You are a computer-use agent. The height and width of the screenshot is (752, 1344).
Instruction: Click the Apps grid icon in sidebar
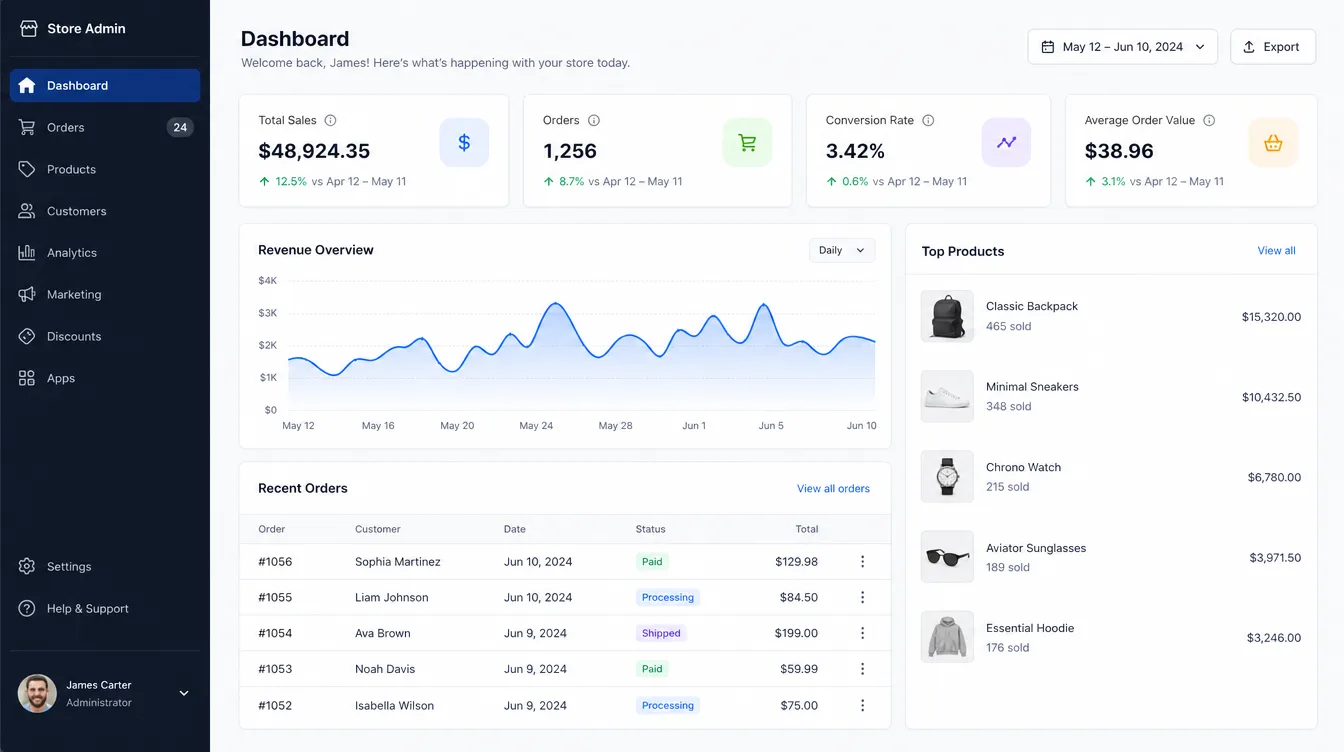(27, 378)
